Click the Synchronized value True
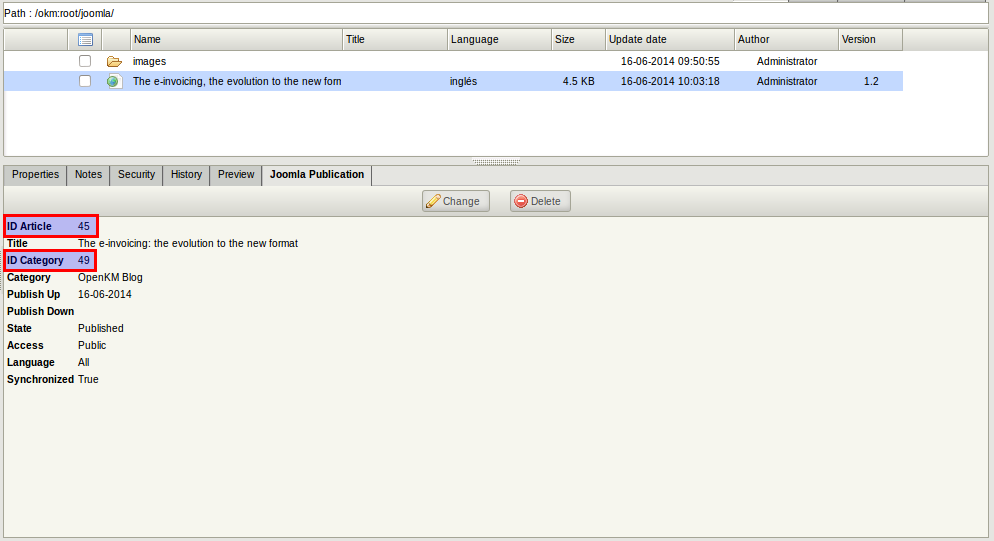Screen dimensions: 994x541 tap(88, 380)
